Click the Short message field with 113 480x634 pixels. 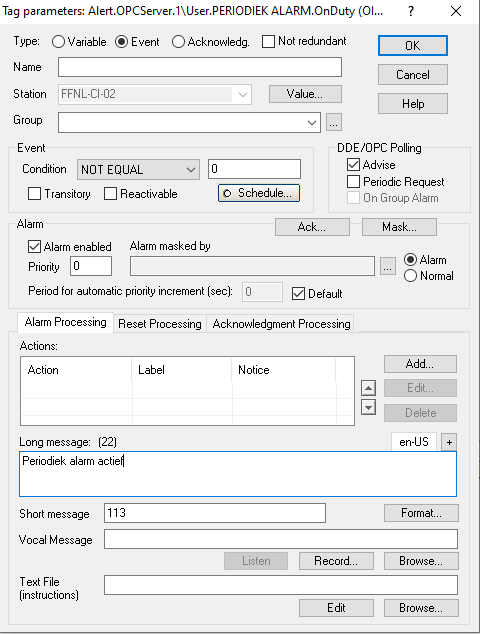click(215, 513)
